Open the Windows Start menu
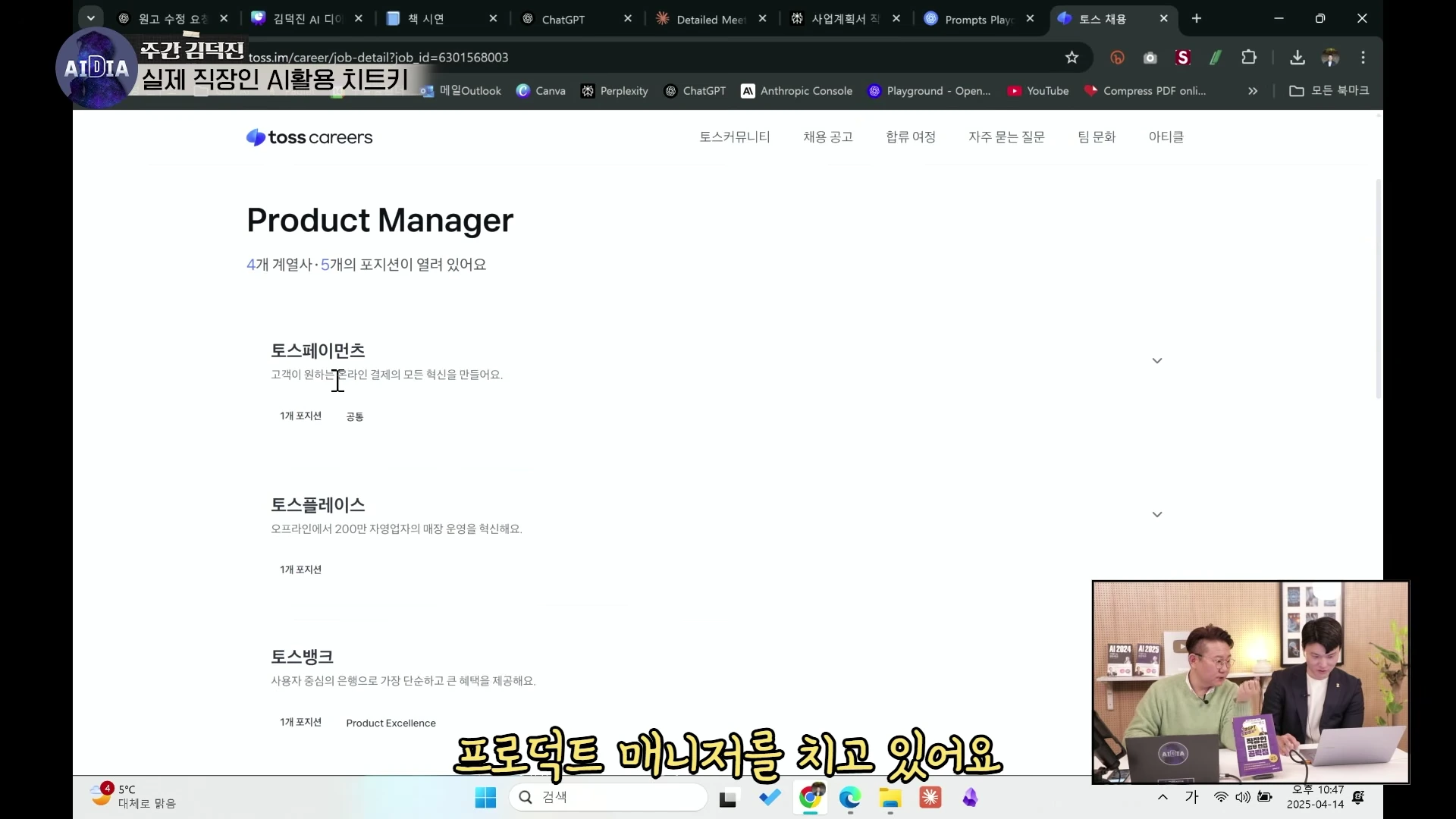1456x819 pixels. (x=485, y=798)
